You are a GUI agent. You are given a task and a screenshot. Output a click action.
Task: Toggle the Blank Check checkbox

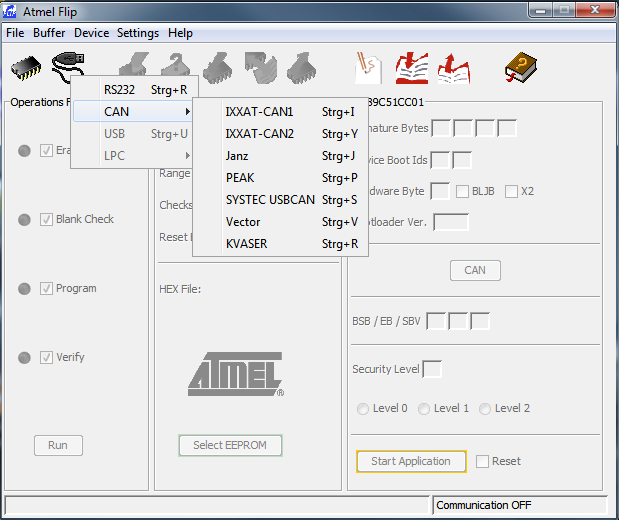click(46, 219)
